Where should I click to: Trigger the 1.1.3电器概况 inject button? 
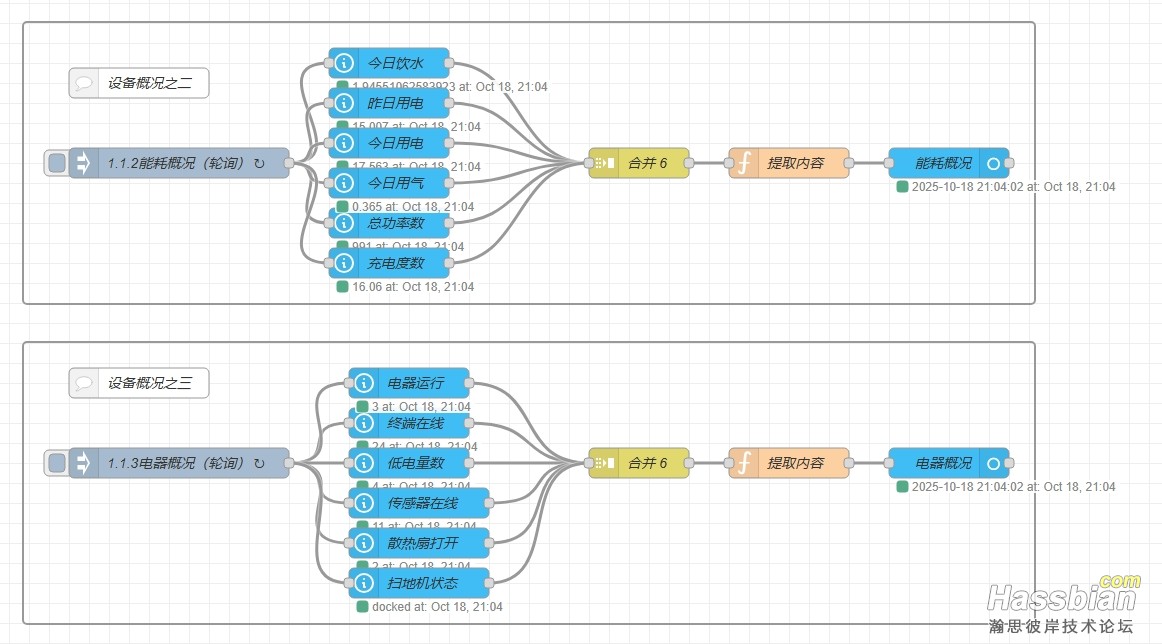click(x=57, y=463)
